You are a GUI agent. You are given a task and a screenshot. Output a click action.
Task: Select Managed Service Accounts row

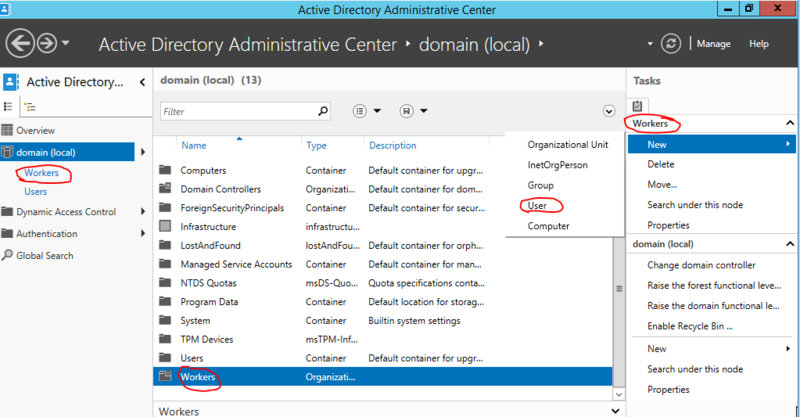(x=383, y=264)
